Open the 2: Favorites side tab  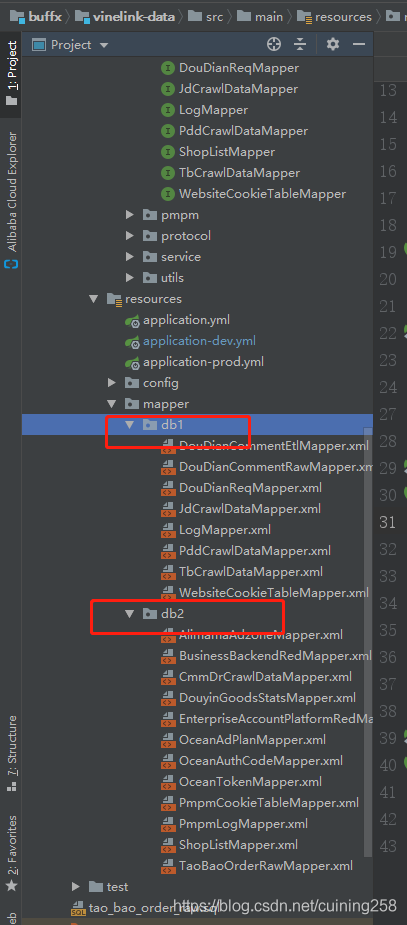[11, 852]
